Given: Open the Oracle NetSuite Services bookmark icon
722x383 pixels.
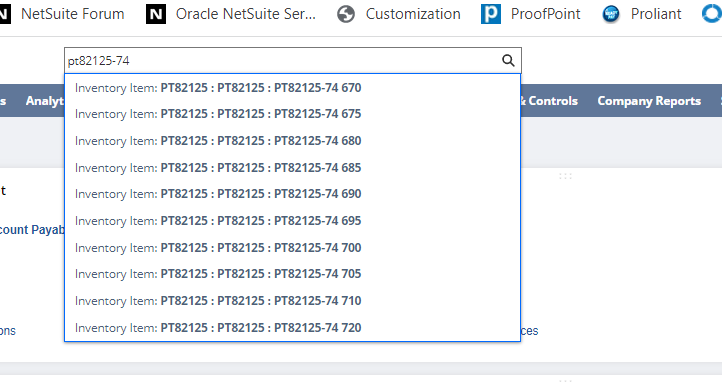Looking at the screenshot, I should [x=156, y=14].
